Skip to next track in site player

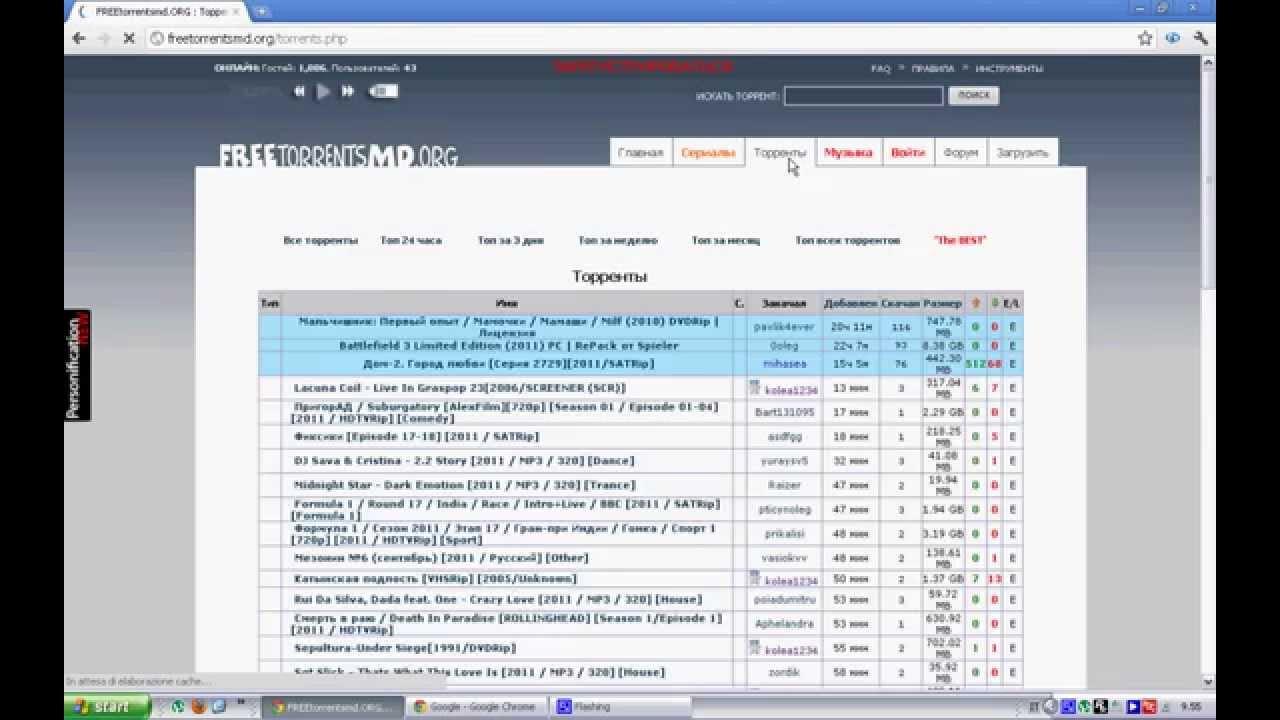click(348, 91)
